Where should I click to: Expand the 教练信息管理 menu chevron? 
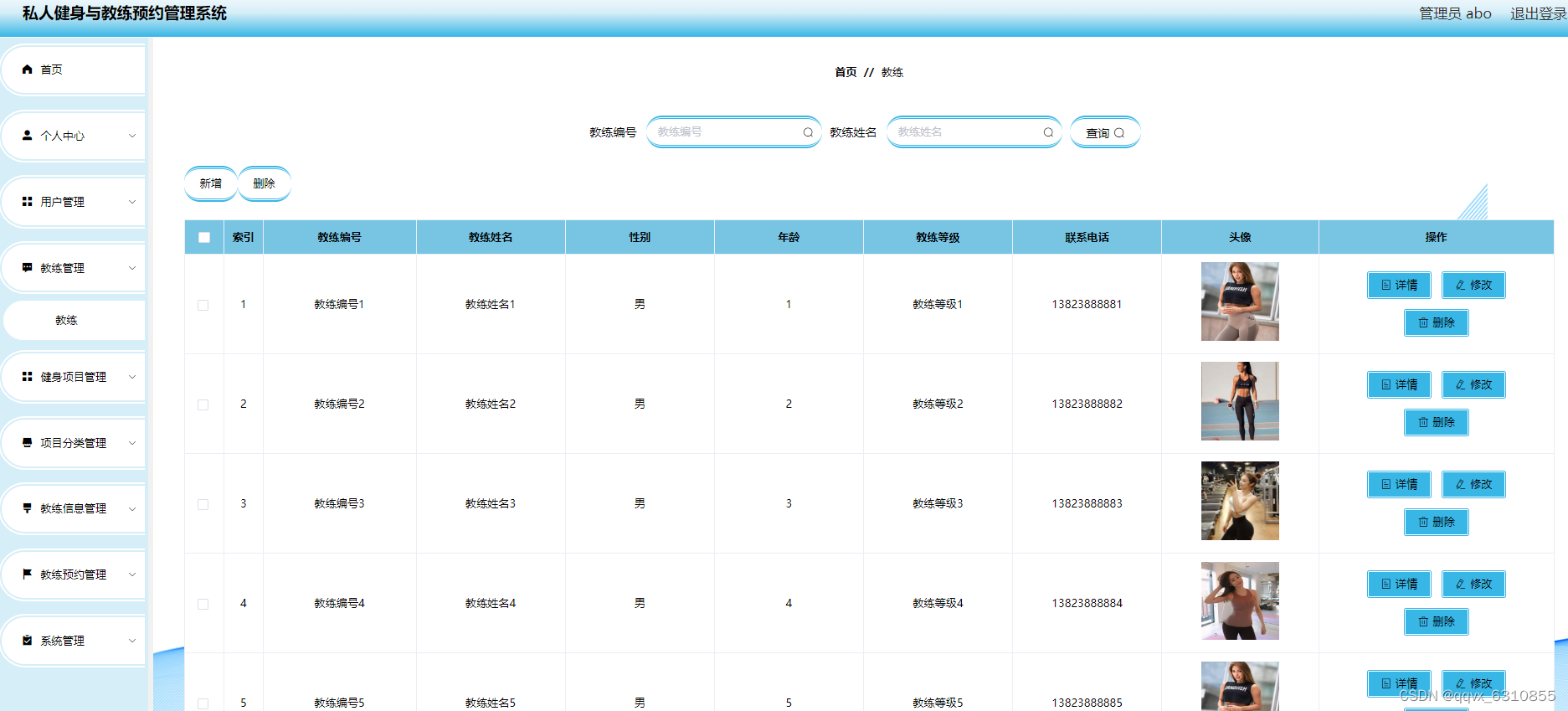tap(132, 508)
